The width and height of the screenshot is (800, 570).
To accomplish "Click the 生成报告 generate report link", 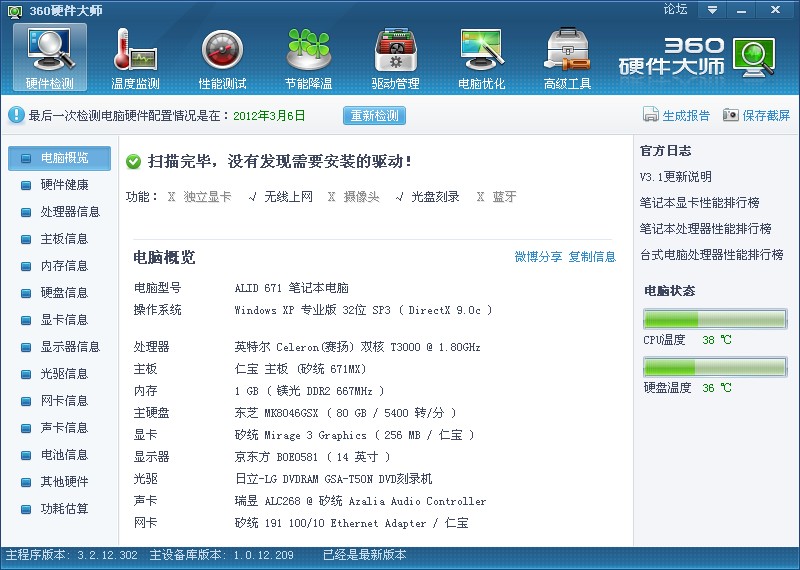I will pyautogui.click(x=686, y=115).
